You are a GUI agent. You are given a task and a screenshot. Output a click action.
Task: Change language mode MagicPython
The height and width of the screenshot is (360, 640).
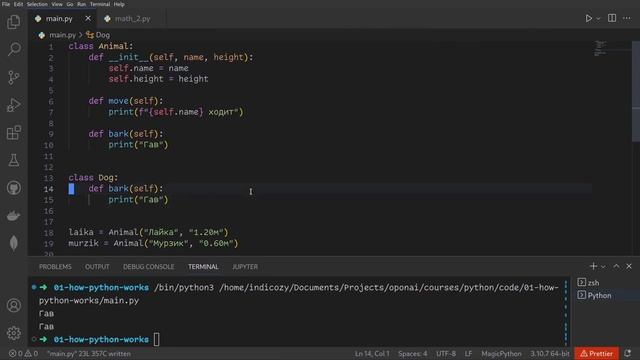pos(501,353)
